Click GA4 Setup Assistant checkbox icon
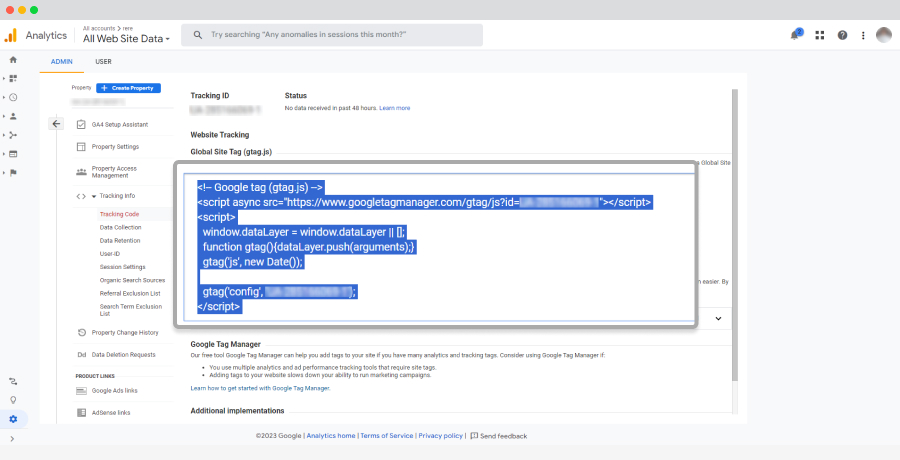Screen dimensions: 900x460 pos(81,124)
